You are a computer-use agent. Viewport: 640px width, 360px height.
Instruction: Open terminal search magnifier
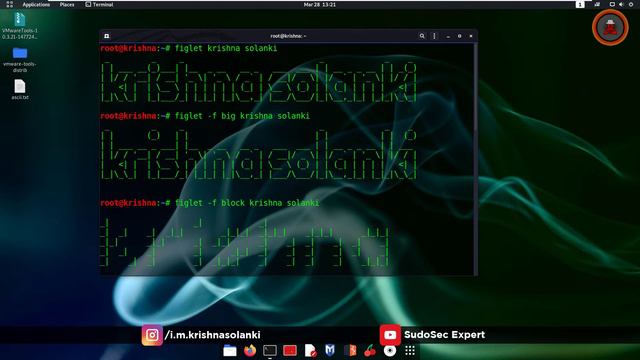point(422,36)
